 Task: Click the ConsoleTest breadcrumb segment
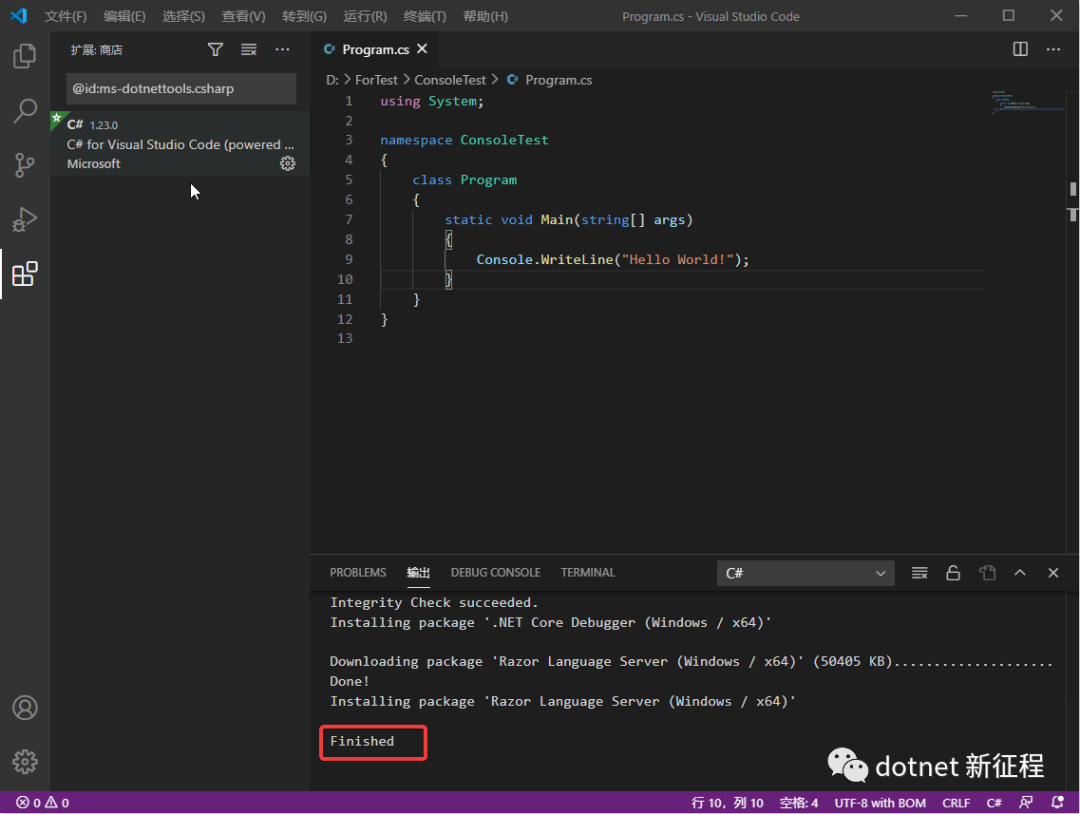click(450, 80)
